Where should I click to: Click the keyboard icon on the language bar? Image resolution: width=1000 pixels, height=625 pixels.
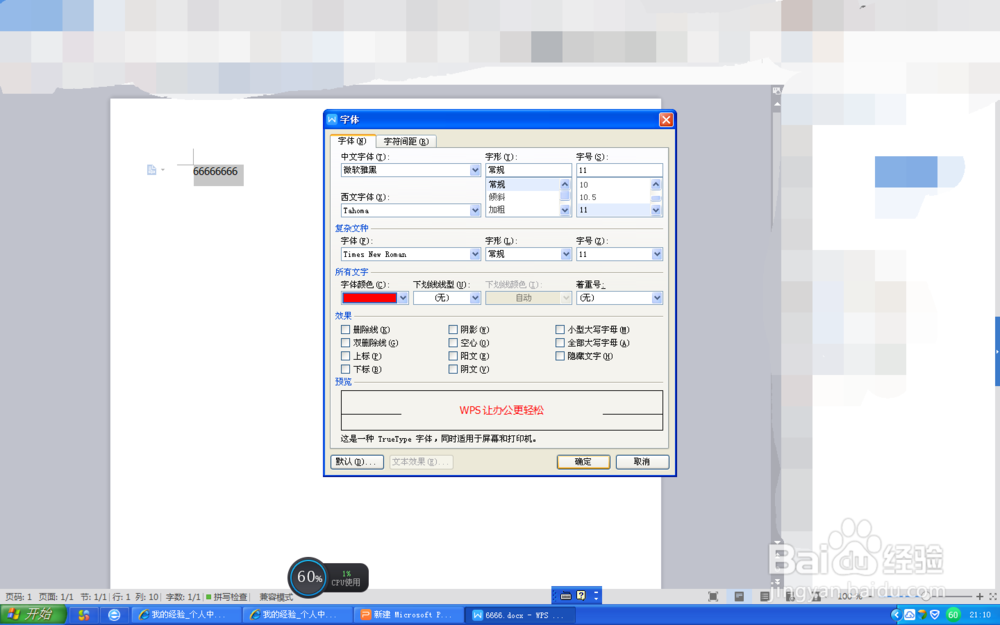coord(566,596)
